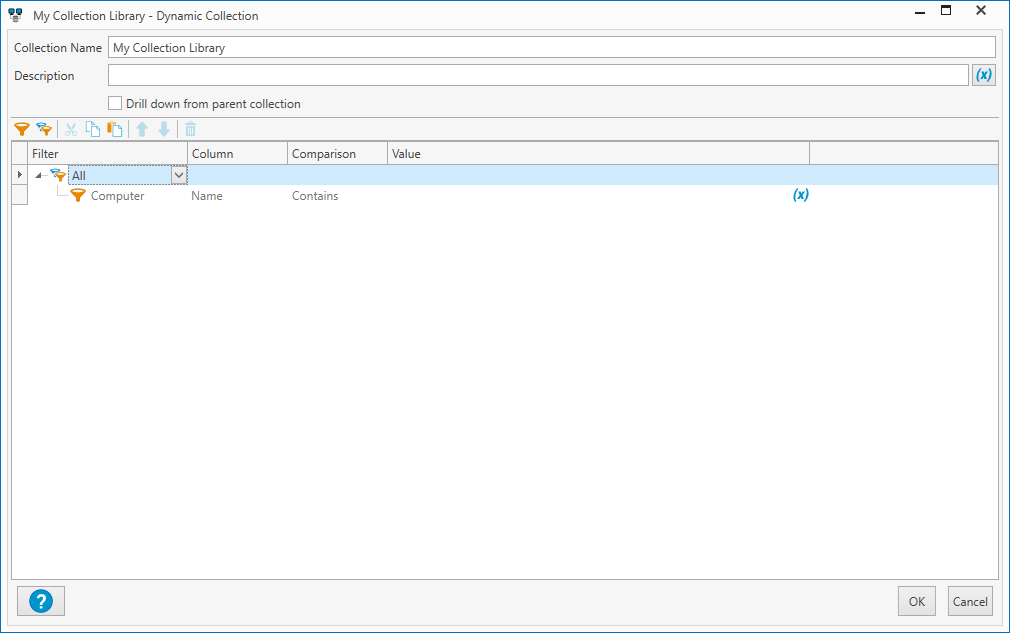This screenshot has height=633, width=1010.
Task: Click inside the Collection Name text field
Action: (x=550, y=46)
